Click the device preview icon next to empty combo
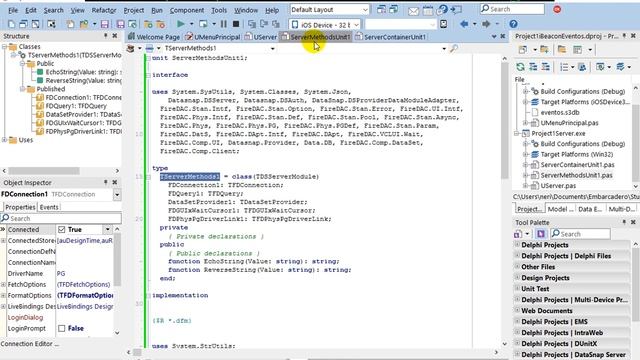This screenshot has height=360, width=640. point(444,24)
